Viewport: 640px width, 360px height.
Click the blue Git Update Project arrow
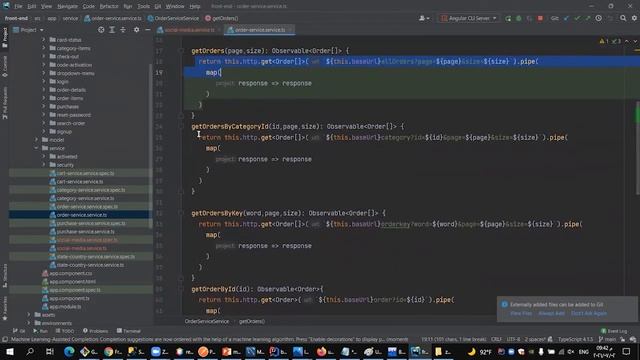pos(566,18)
